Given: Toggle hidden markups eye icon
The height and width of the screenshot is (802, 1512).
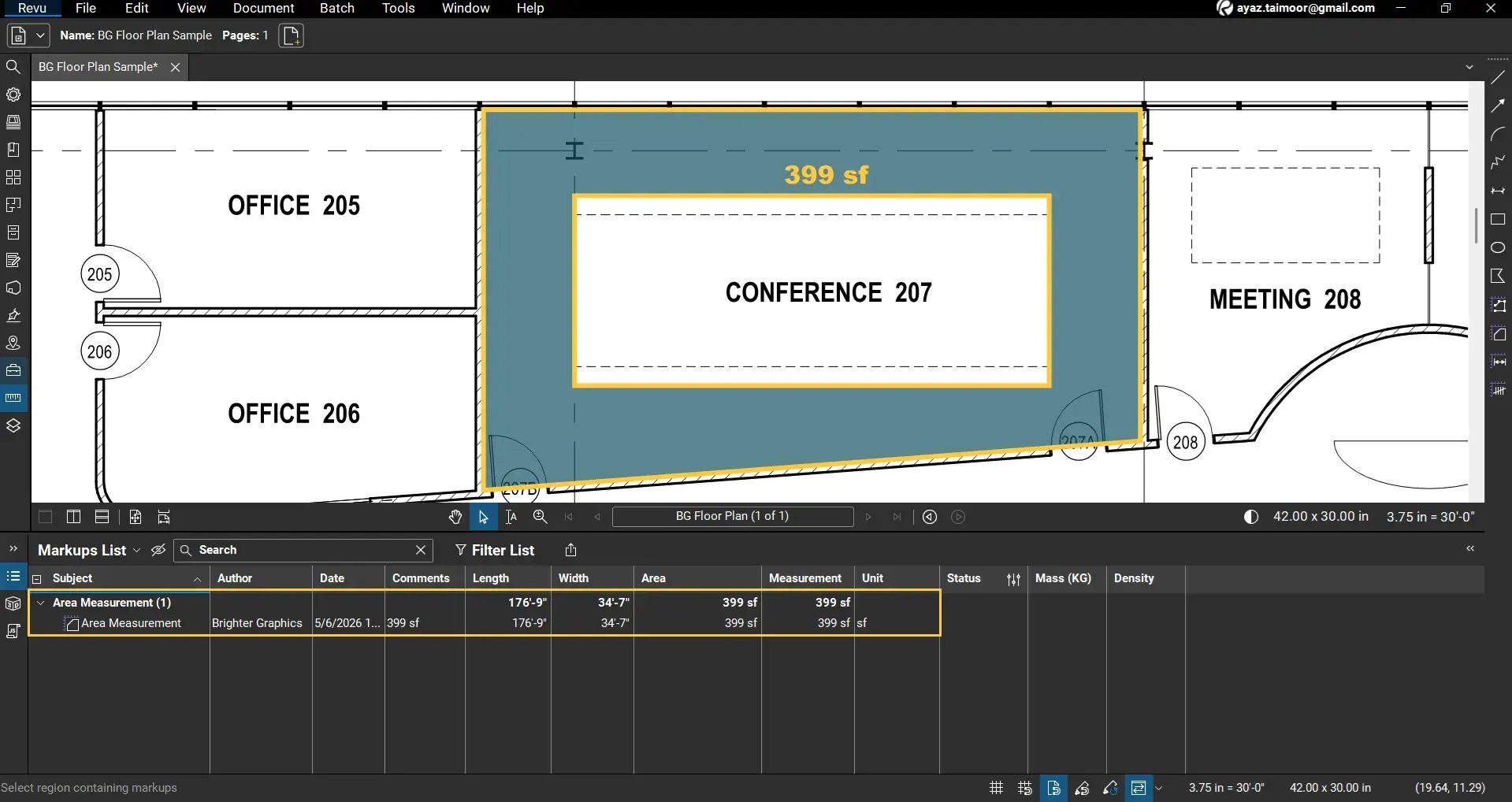Looking at the screenshot, I should click(x=158, y=550).
